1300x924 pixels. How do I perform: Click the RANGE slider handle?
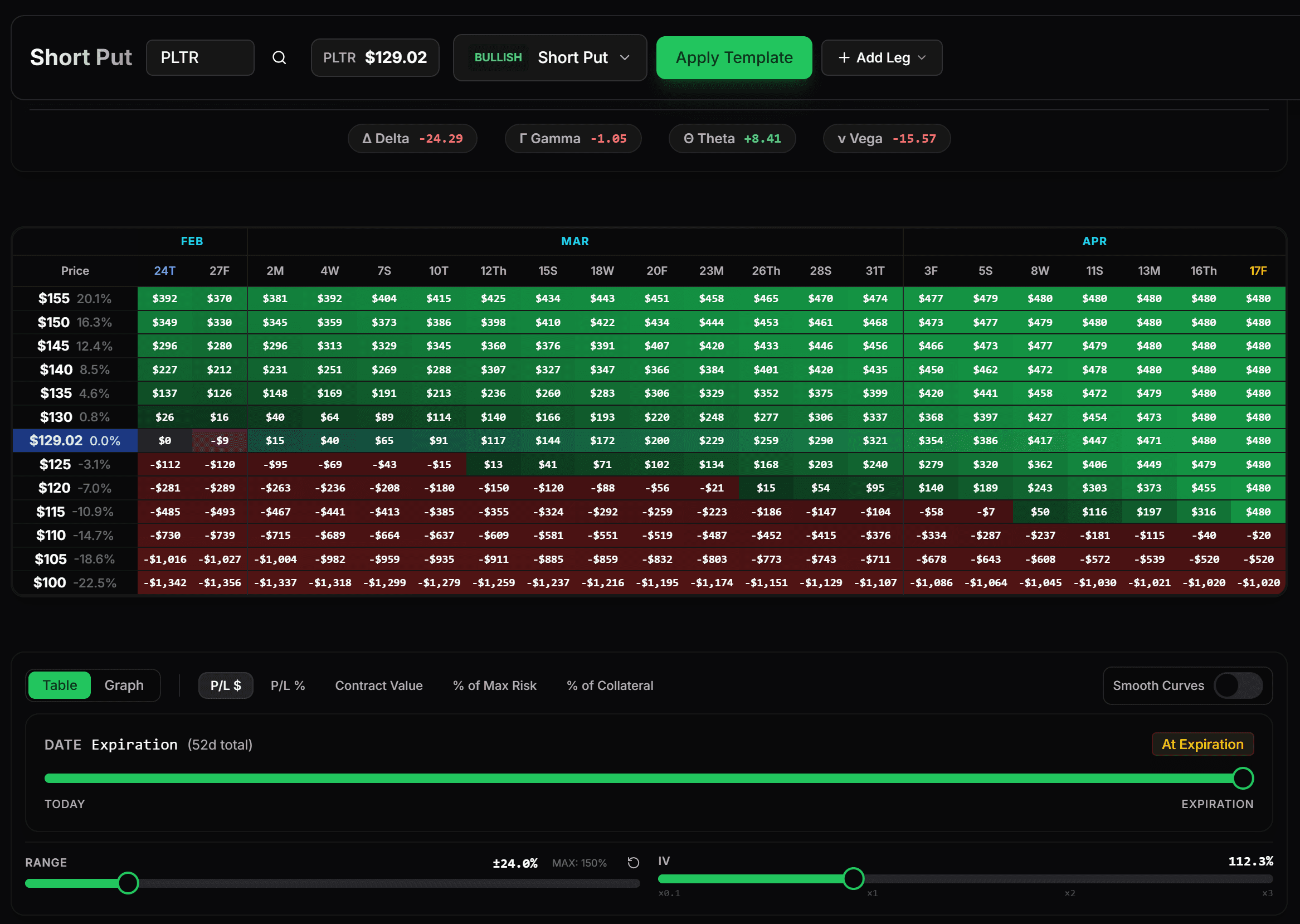(128, 882)
